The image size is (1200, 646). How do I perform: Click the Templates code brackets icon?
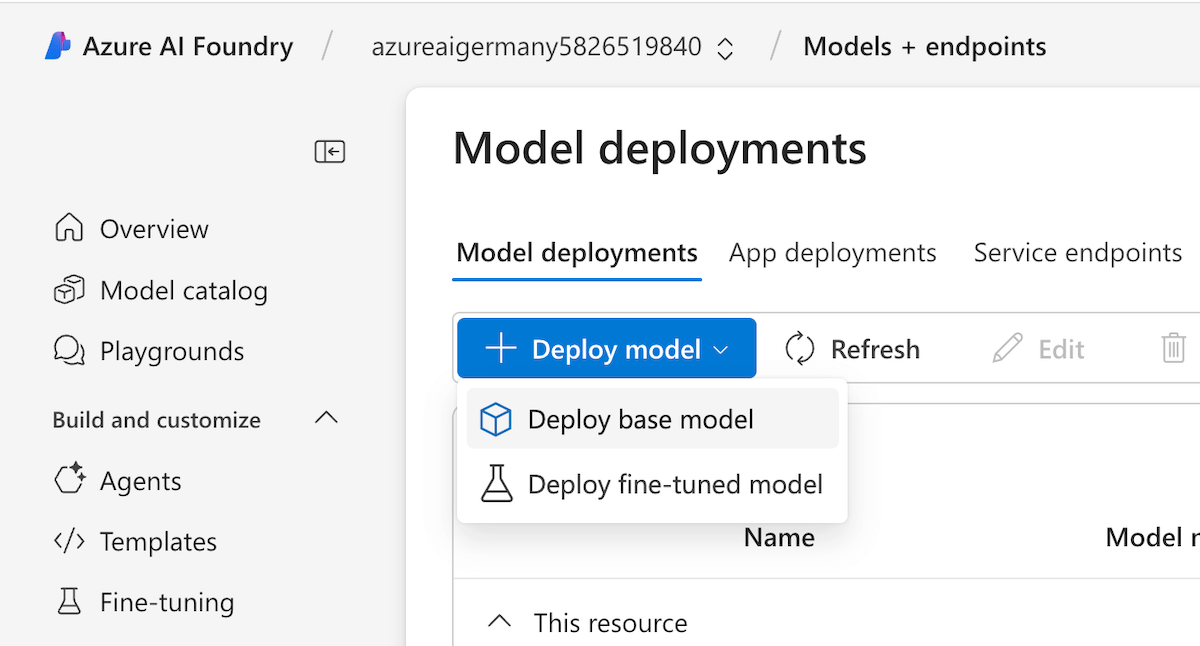click(68, 542)
